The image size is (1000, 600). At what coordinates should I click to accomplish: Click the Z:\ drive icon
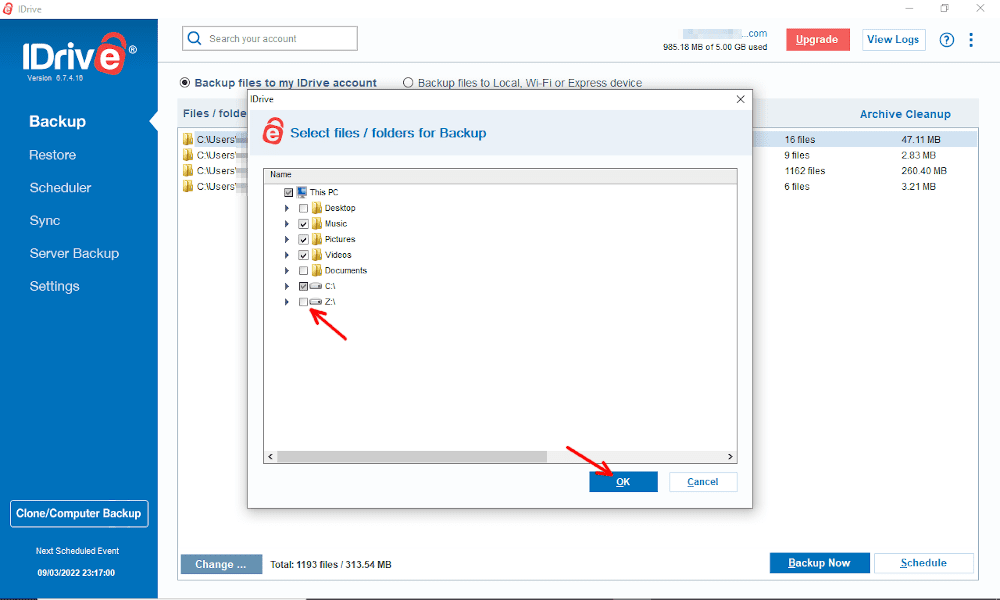(x=316, y=302)
